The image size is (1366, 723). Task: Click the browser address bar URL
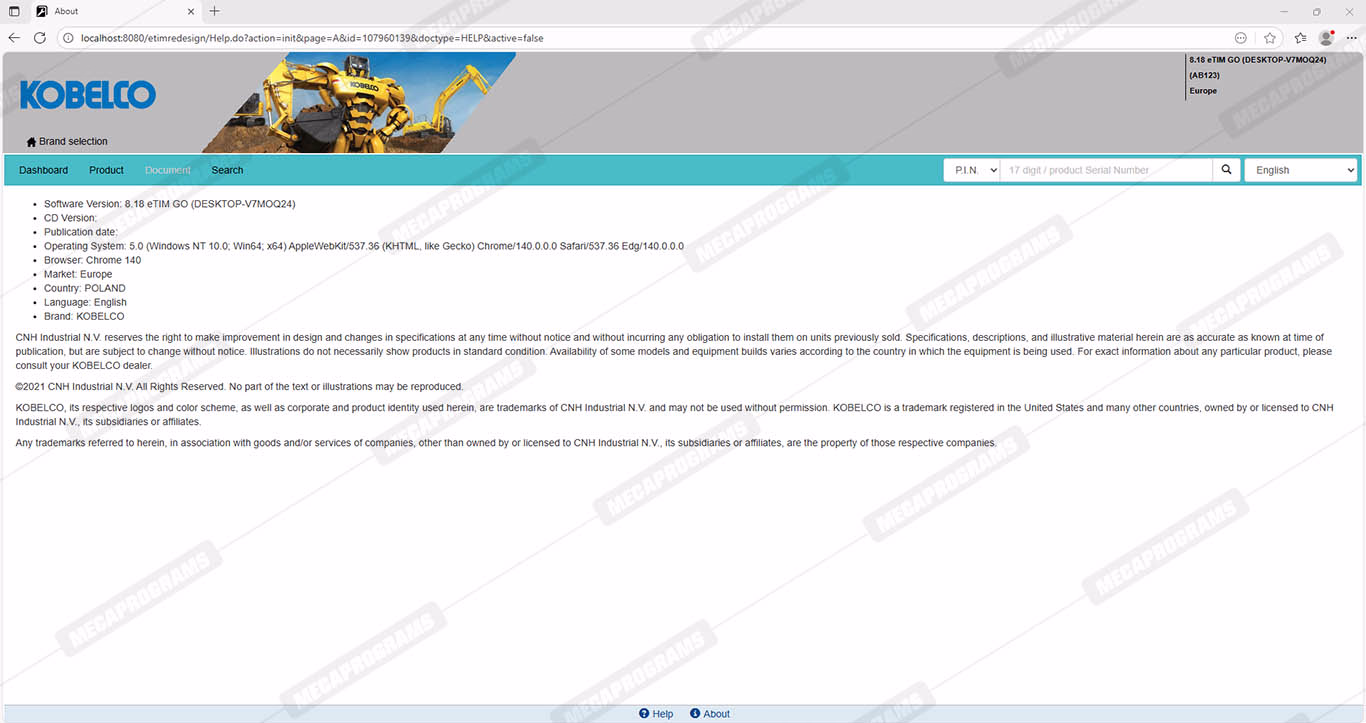[312, 38]
